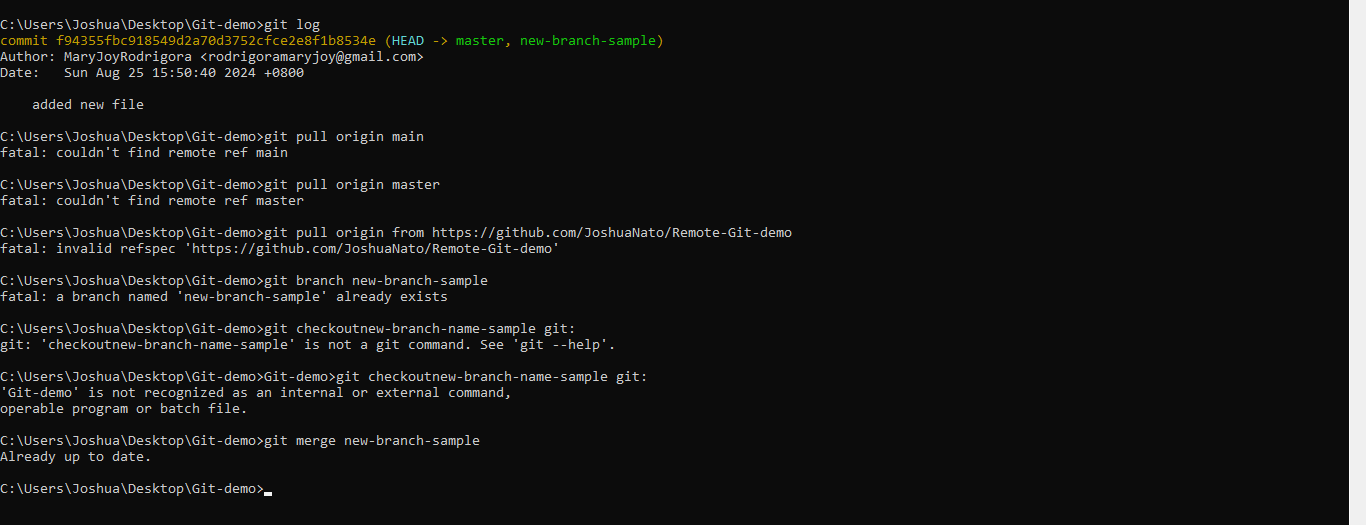This screenshot has height=525, width=1366.
Task: Select the 'Already up to date.' message
Action: point(76,457)
